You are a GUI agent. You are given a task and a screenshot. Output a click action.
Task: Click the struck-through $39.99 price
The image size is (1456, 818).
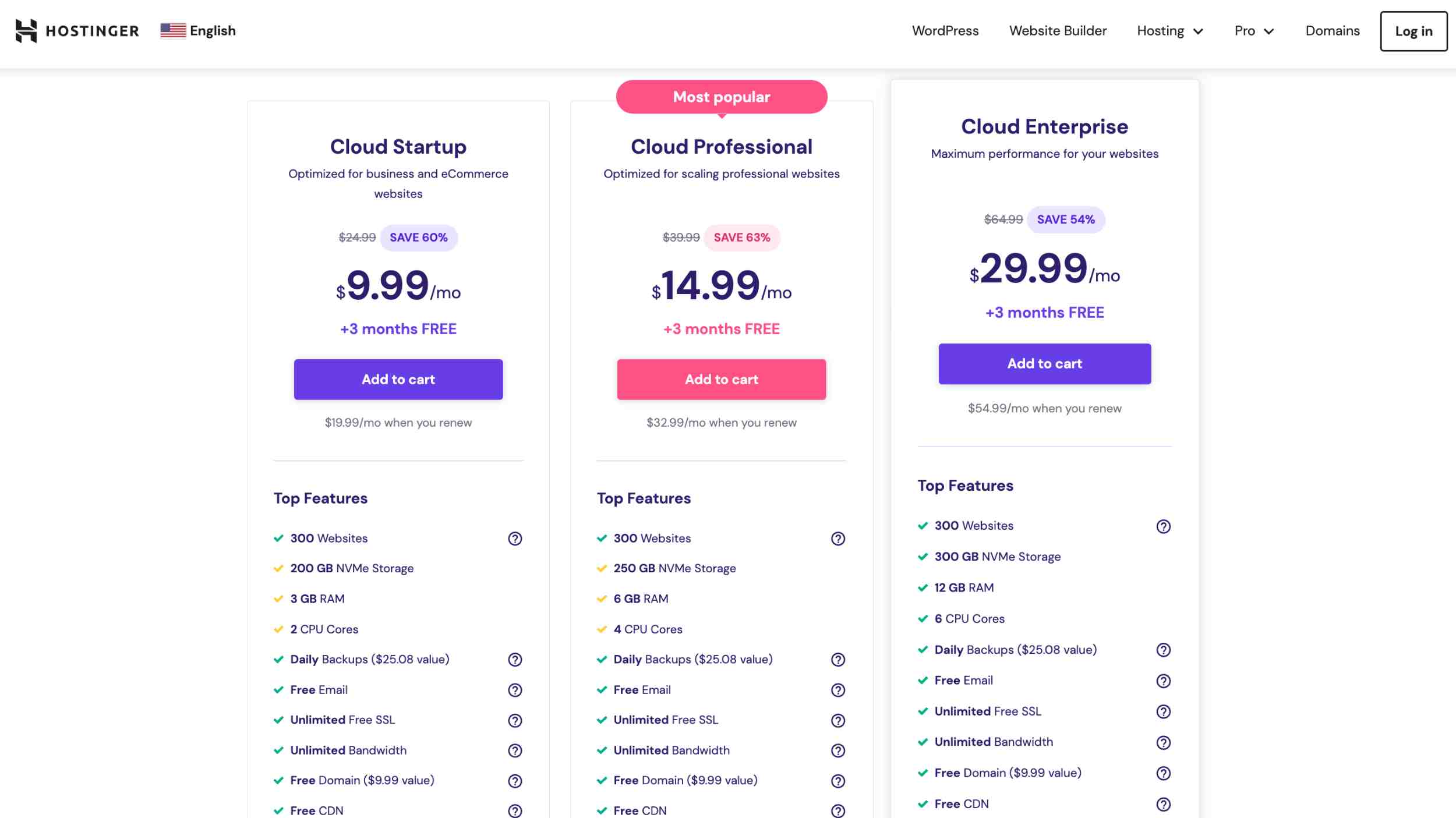681,238
